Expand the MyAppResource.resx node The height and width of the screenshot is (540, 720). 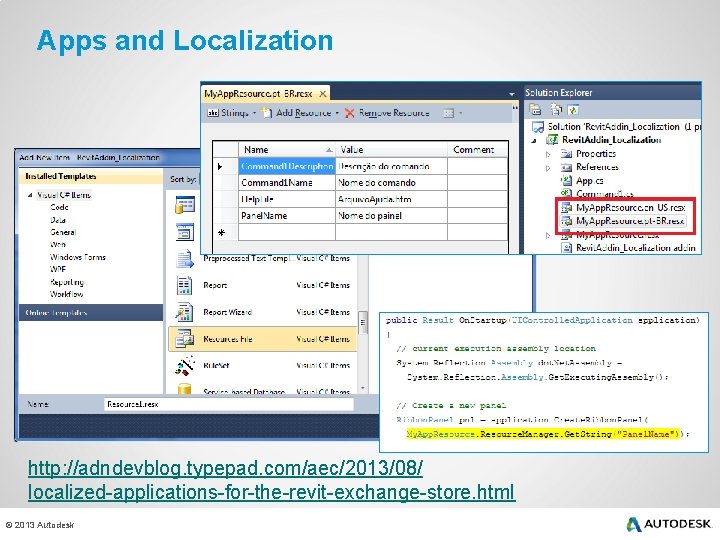548,236
